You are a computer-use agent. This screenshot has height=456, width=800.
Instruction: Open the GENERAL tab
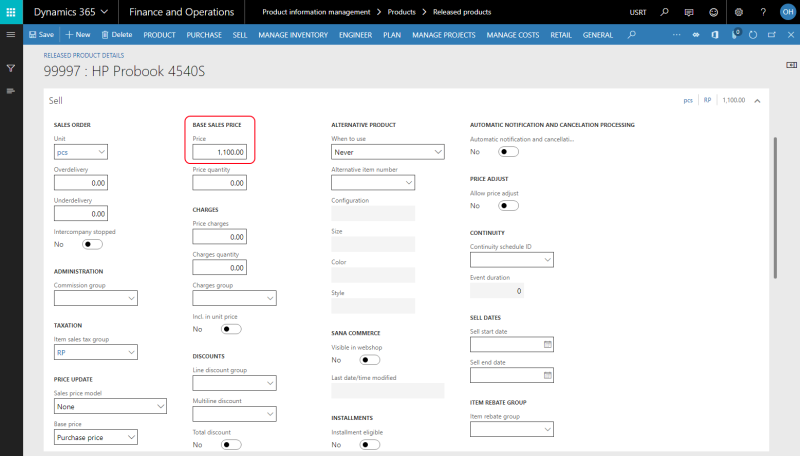(x=597, y=35)
